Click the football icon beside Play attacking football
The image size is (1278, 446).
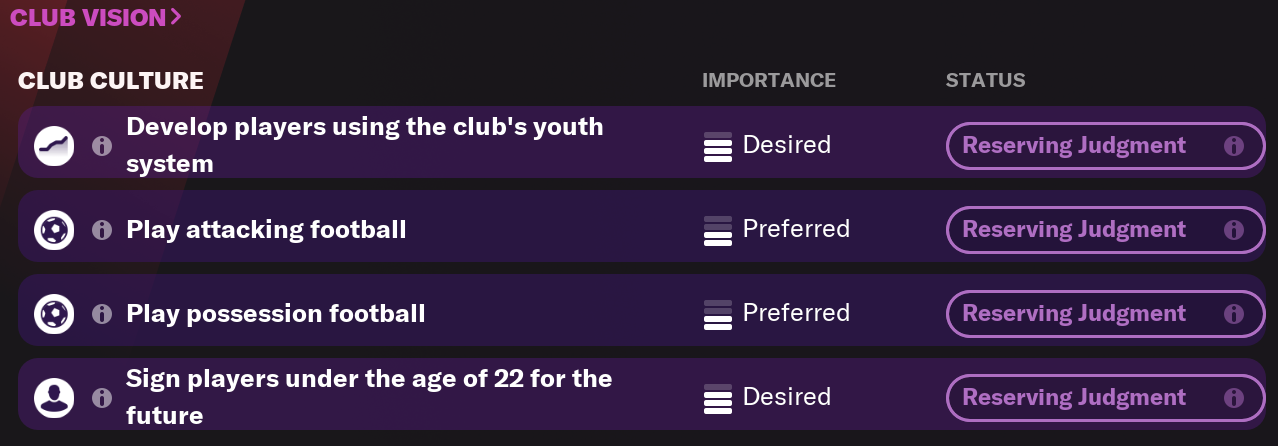53,230
